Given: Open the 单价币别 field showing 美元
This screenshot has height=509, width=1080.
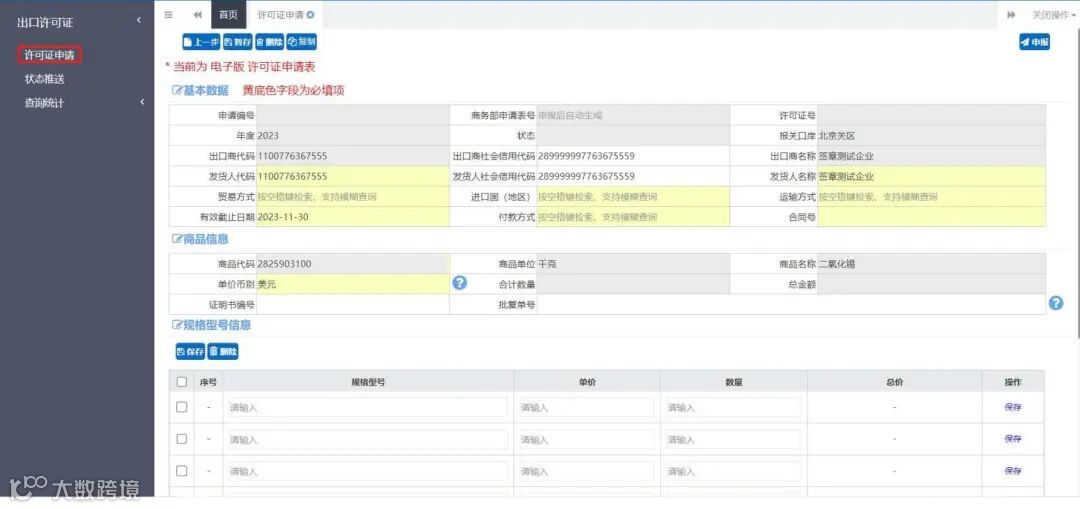Looking at the screenshot, I should tap(353, 284).
